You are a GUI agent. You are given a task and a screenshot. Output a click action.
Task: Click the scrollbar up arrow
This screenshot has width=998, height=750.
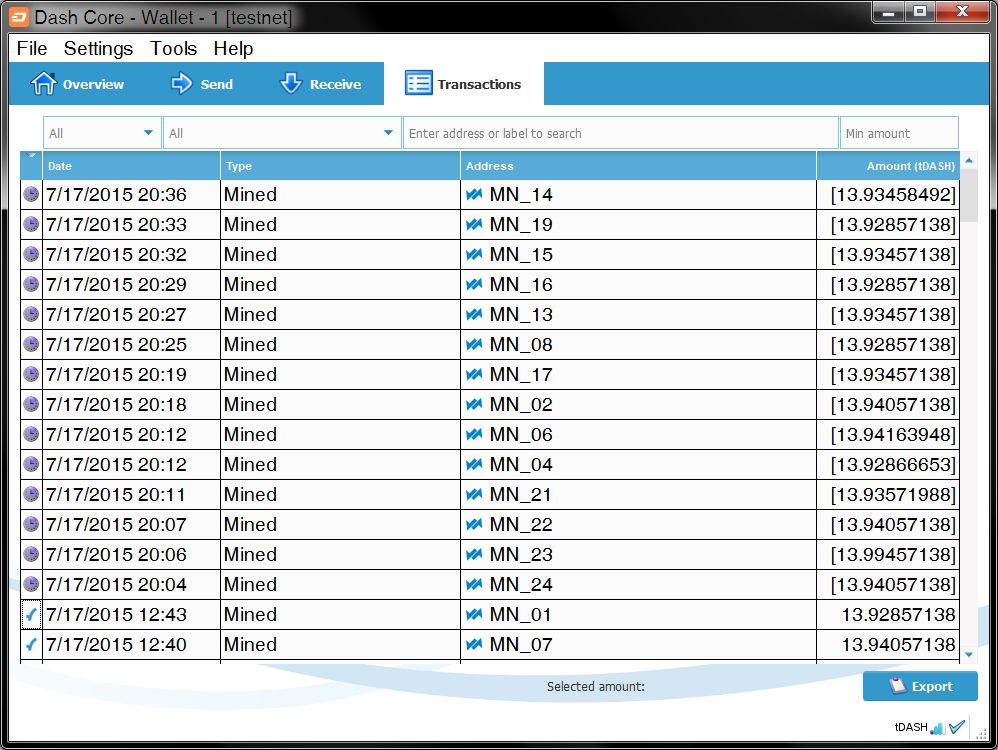coord(969,160)
